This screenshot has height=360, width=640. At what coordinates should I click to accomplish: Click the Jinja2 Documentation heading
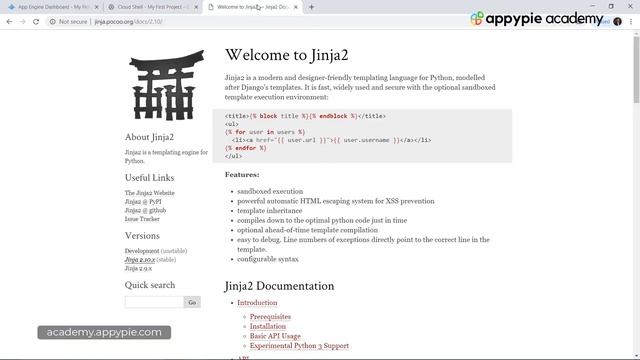[x=279, y=286]
